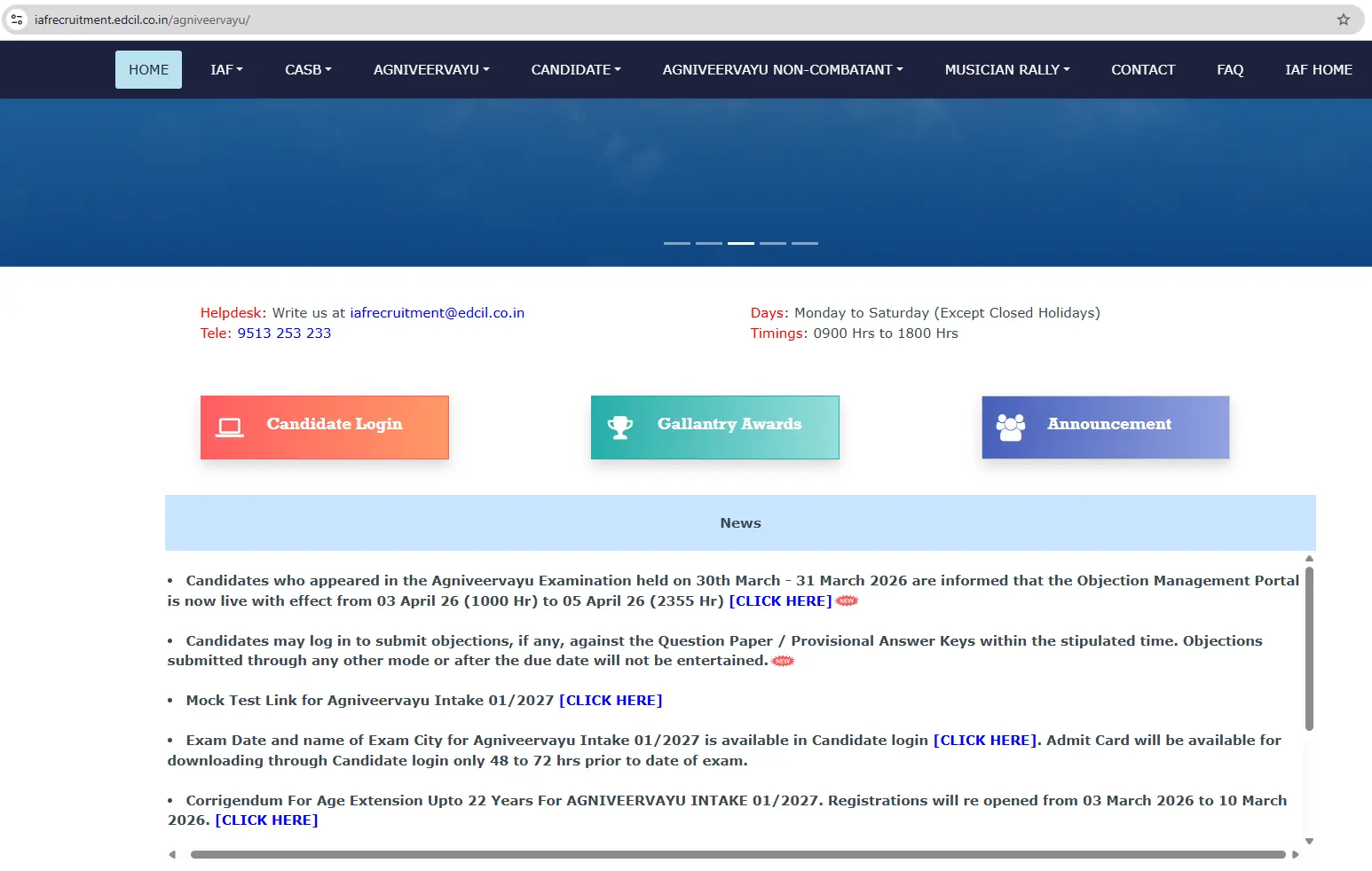1372x871 pixels.
Task: Click the trophy icon on Gallantry Awards
Action: pyautogui.click(x=619, y=428)
